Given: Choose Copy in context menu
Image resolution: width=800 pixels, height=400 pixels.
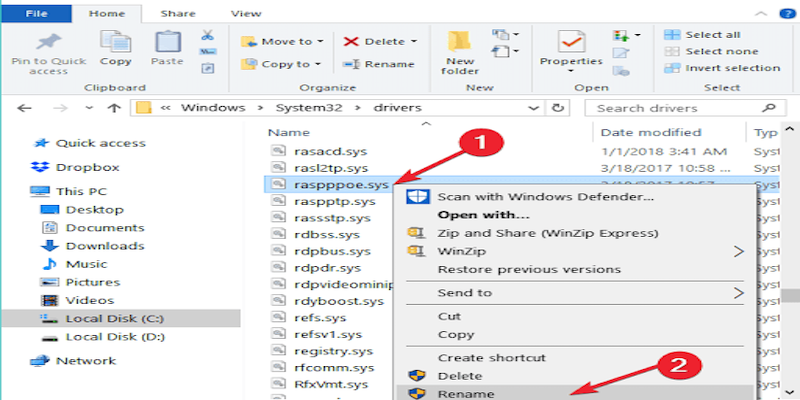Looking at the screenshot, I should pos(456,335).
